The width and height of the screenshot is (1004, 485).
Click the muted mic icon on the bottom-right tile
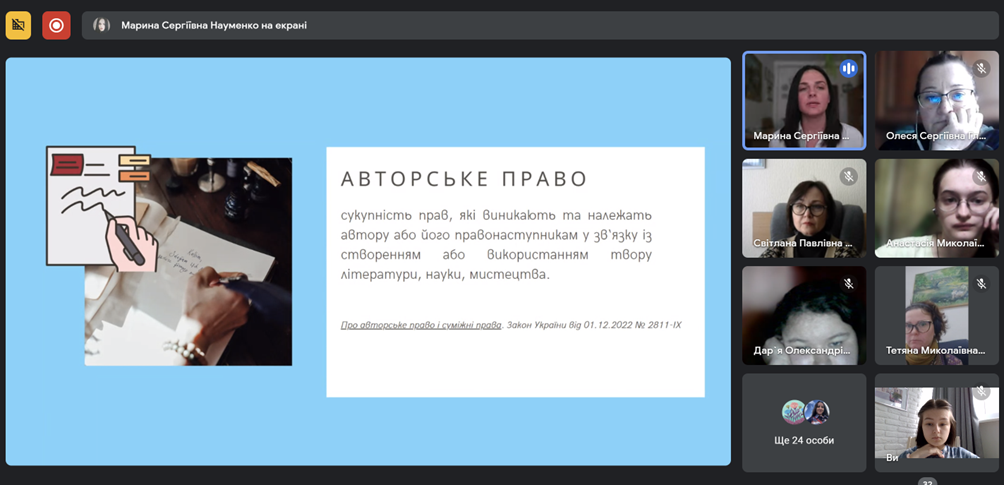pyautogui.click(x=981, y=392)
